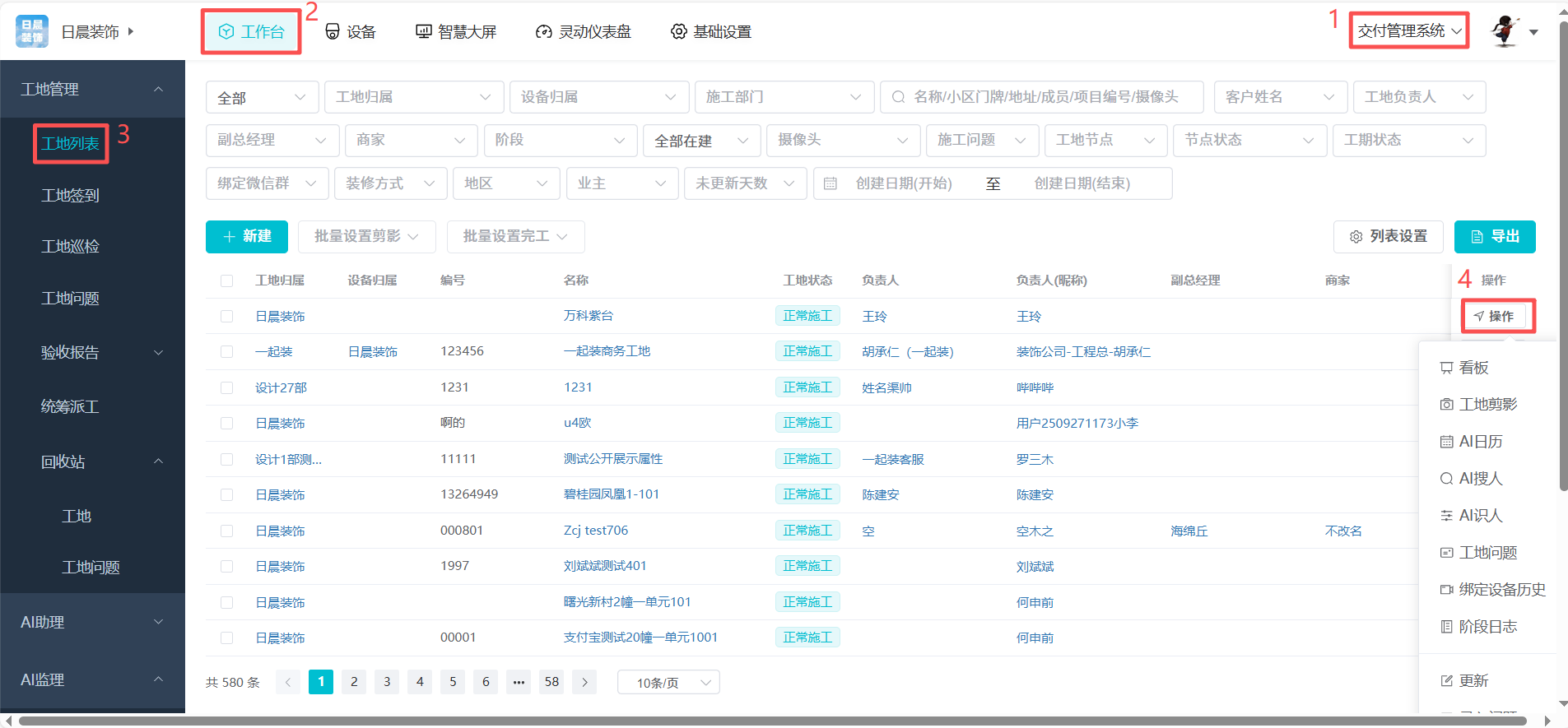Click the calendar icon in date range field
This screenshot has width=1568, height=728.
pos(831,183)
